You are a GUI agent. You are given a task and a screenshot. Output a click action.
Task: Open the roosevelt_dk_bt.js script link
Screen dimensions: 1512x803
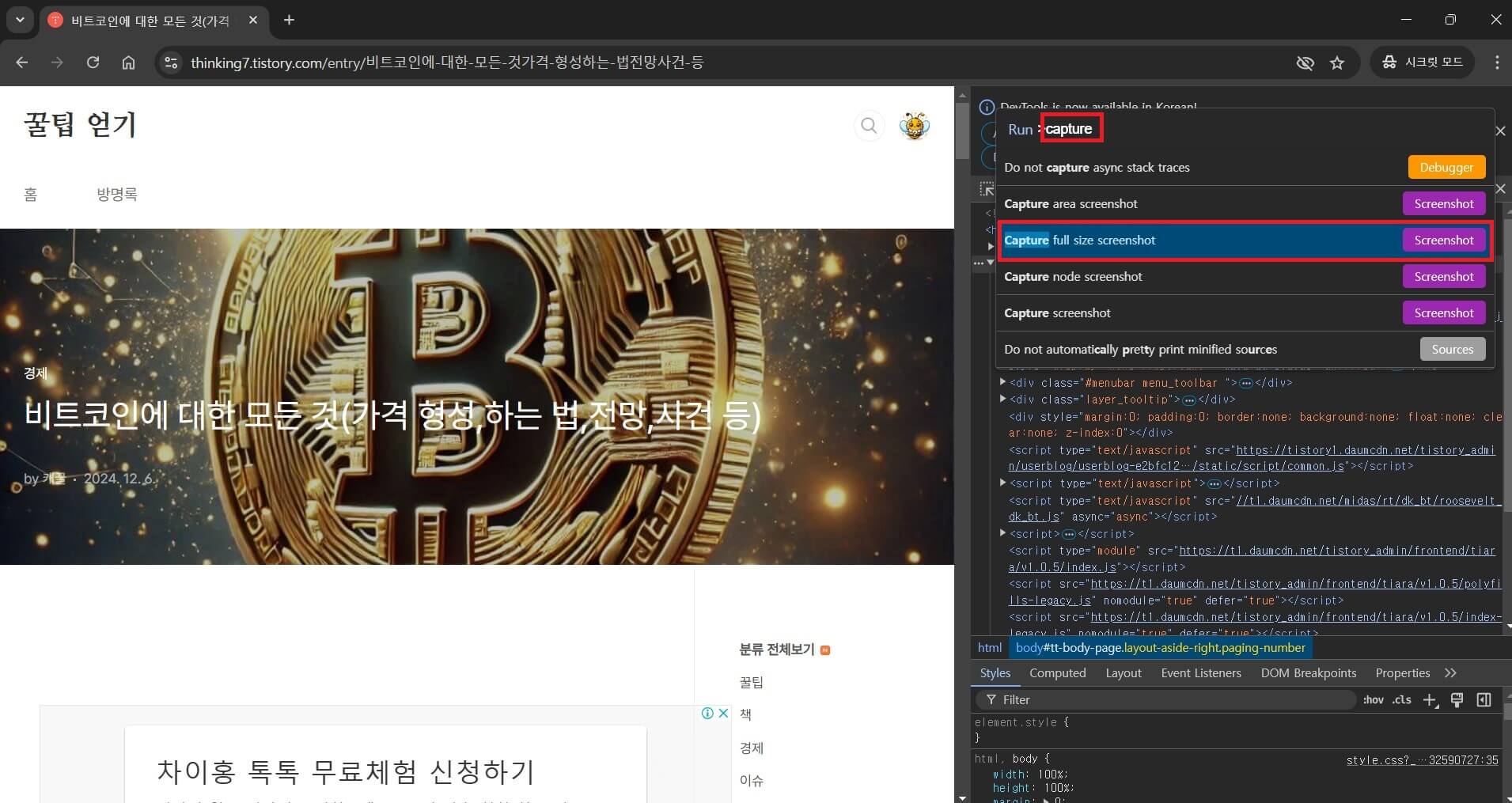(1255, 509)
